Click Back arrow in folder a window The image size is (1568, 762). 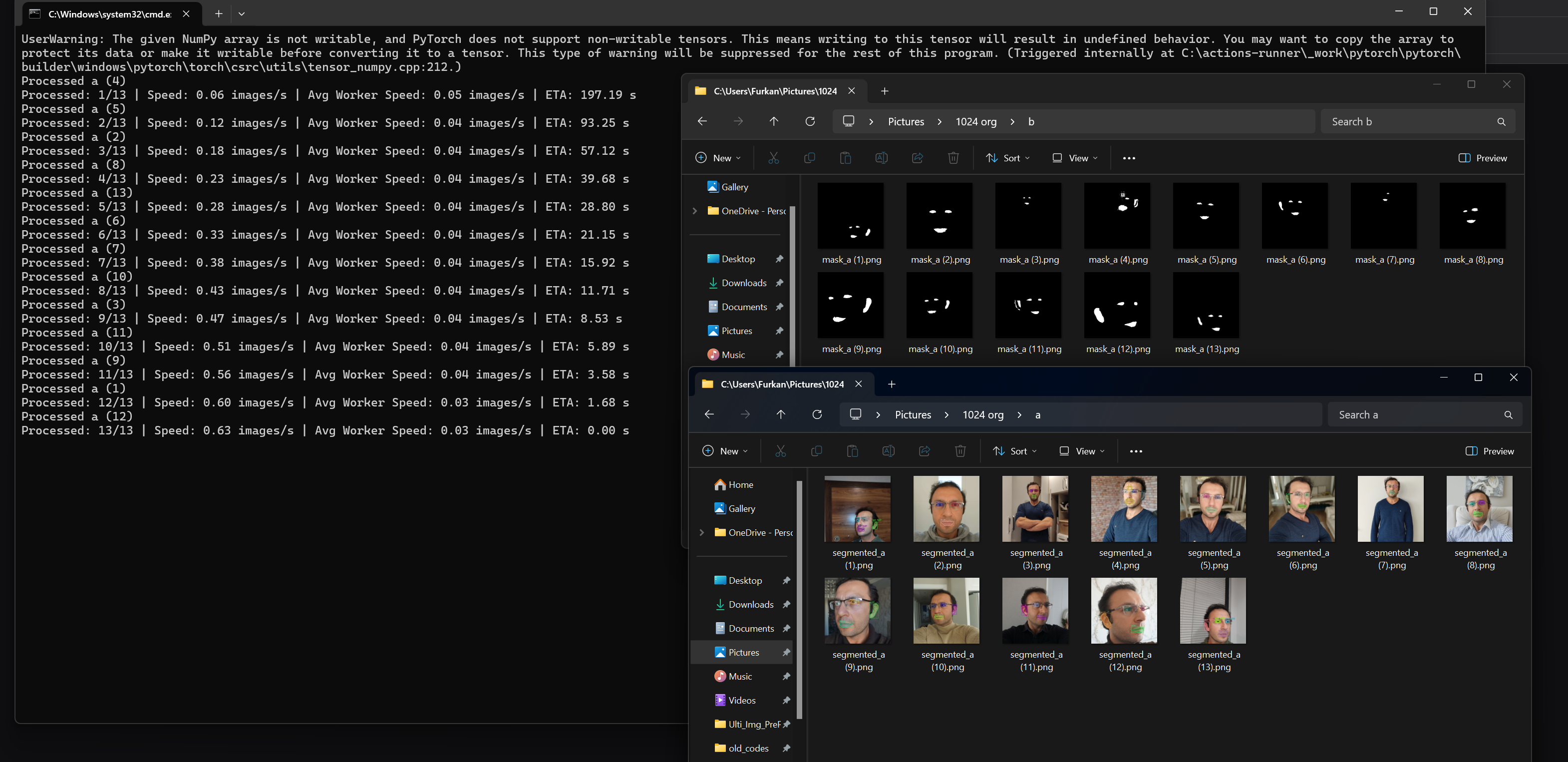point(709,414)
